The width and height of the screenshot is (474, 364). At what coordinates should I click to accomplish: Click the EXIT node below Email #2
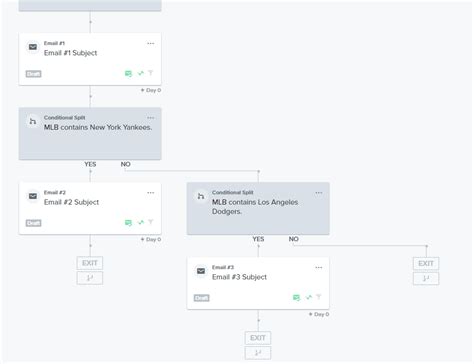tap(90, 263)
